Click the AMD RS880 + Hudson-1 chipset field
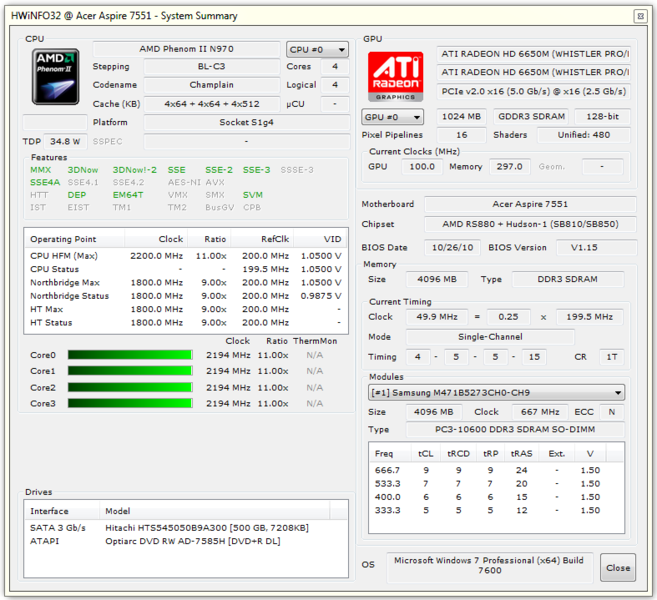Image resolution: width=657 pixels, height=600 pixels. click(530, 224)
